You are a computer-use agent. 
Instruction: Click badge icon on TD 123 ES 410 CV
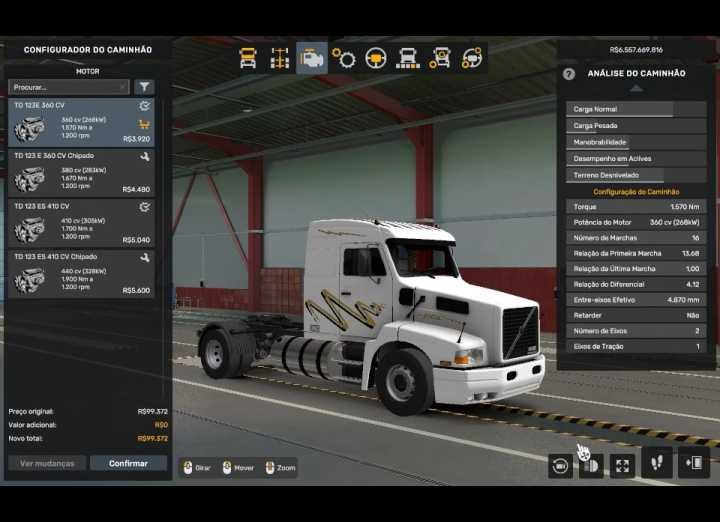point(145,207)
